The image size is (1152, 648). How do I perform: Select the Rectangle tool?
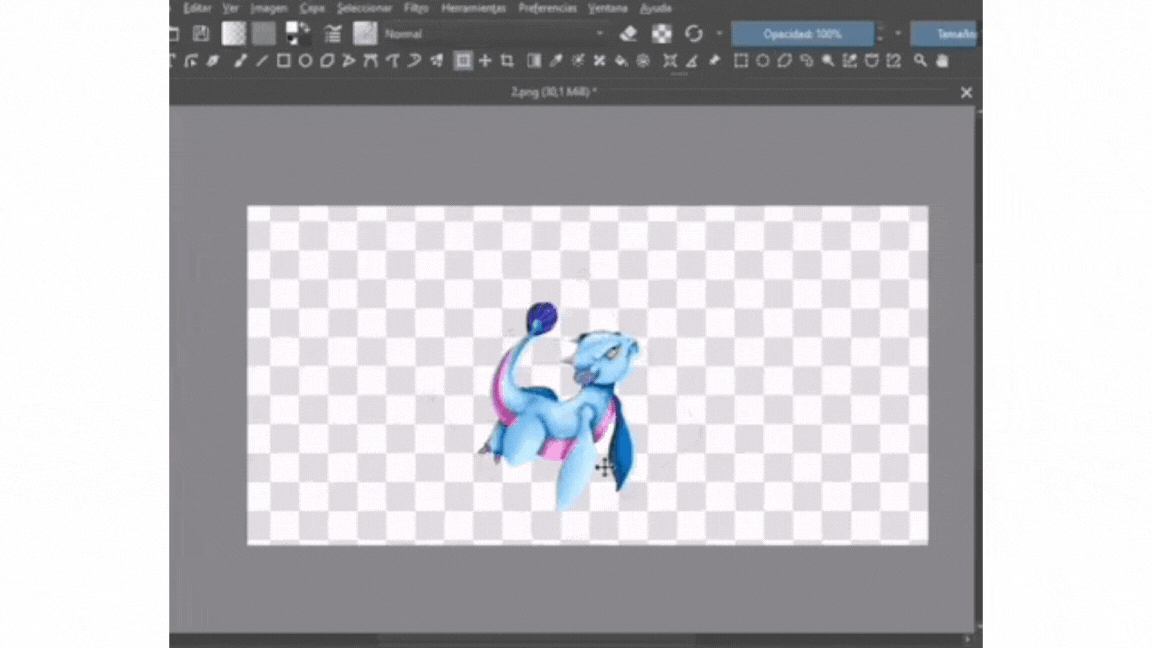(x=282, y=60)
